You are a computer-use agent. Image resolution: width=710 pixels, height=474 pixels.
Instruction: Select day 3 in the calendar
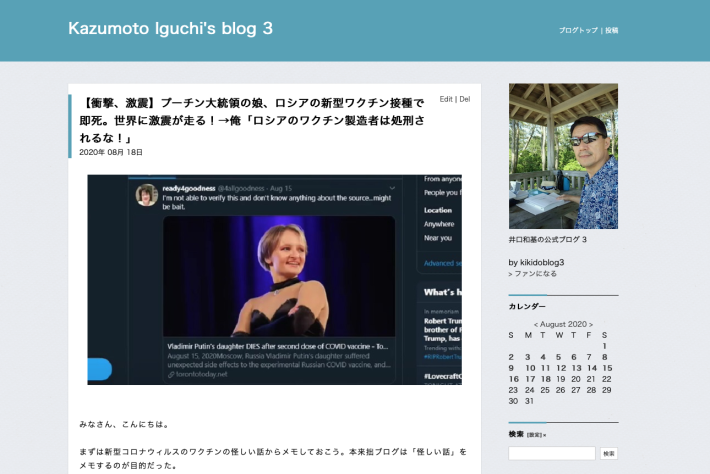[528, 357]
